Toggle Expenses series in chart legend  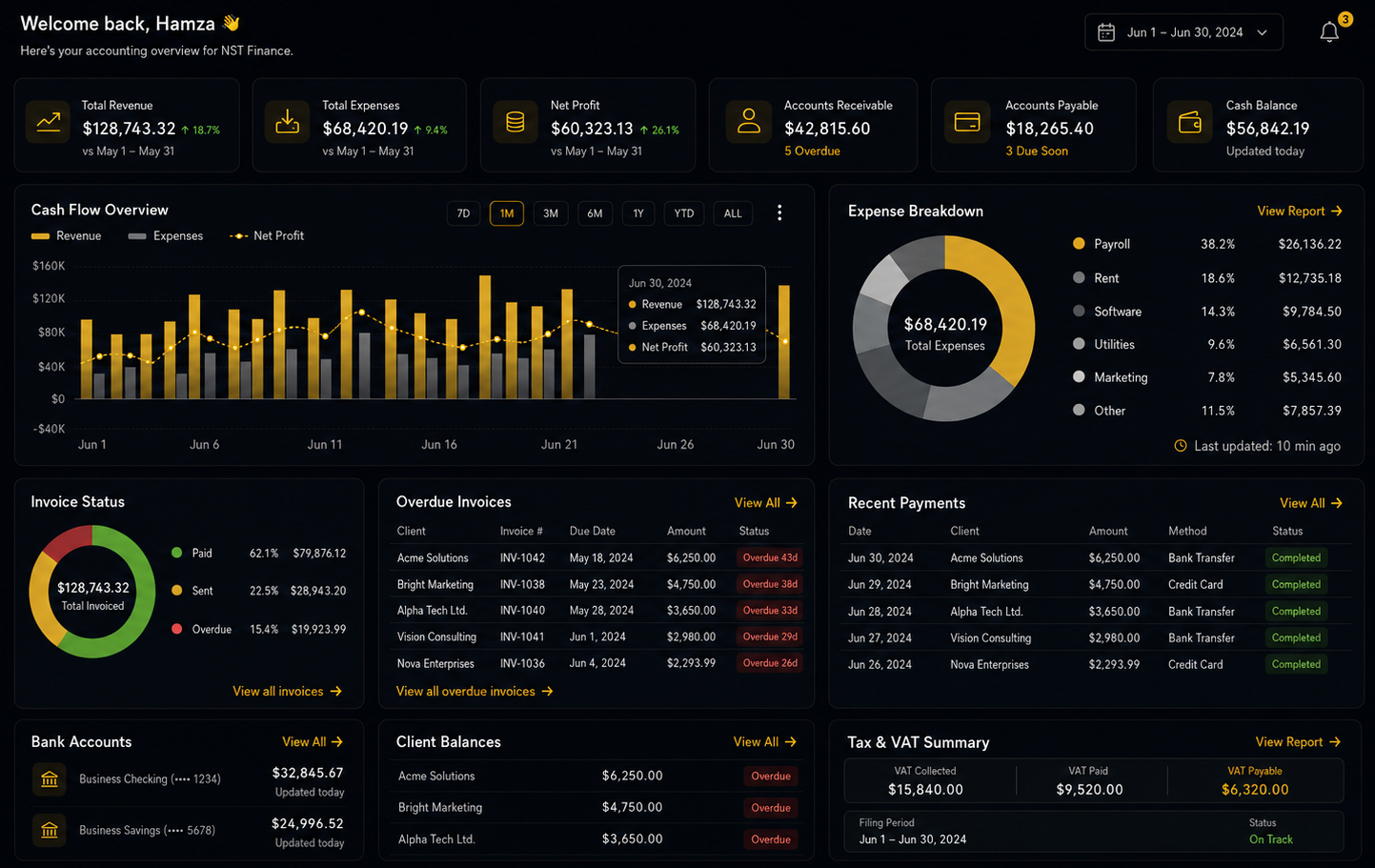click(x=166, y=236)
